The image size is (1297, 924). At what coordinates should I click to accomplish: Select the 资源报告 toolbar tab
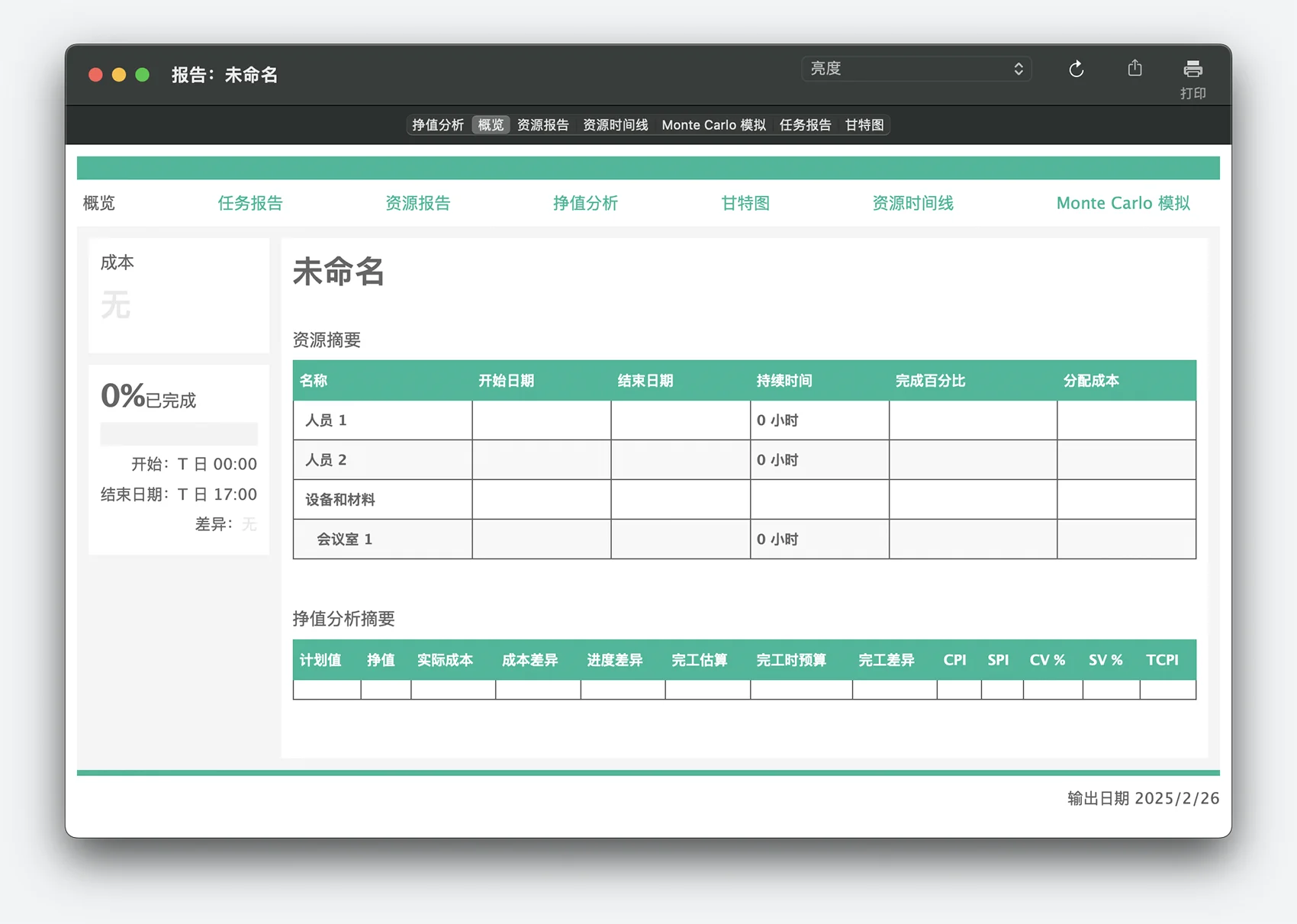pos(542,125)
